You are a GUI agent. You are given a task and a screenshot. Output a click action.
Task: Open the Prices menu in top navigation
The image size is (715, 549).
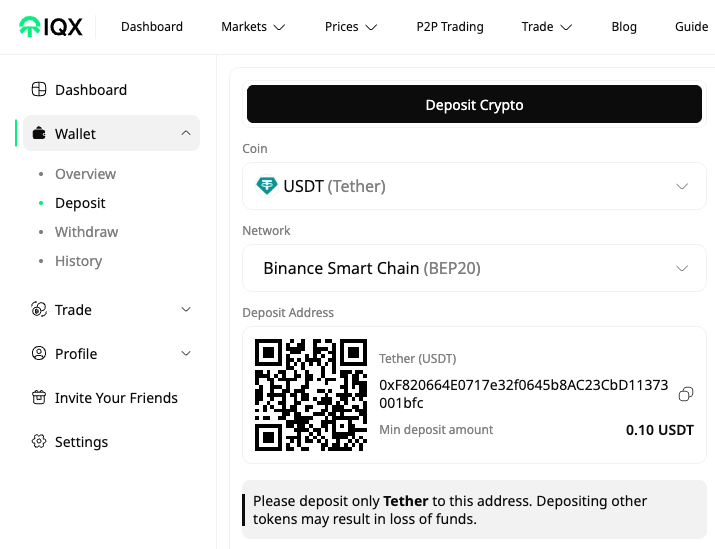pos(351,27)
